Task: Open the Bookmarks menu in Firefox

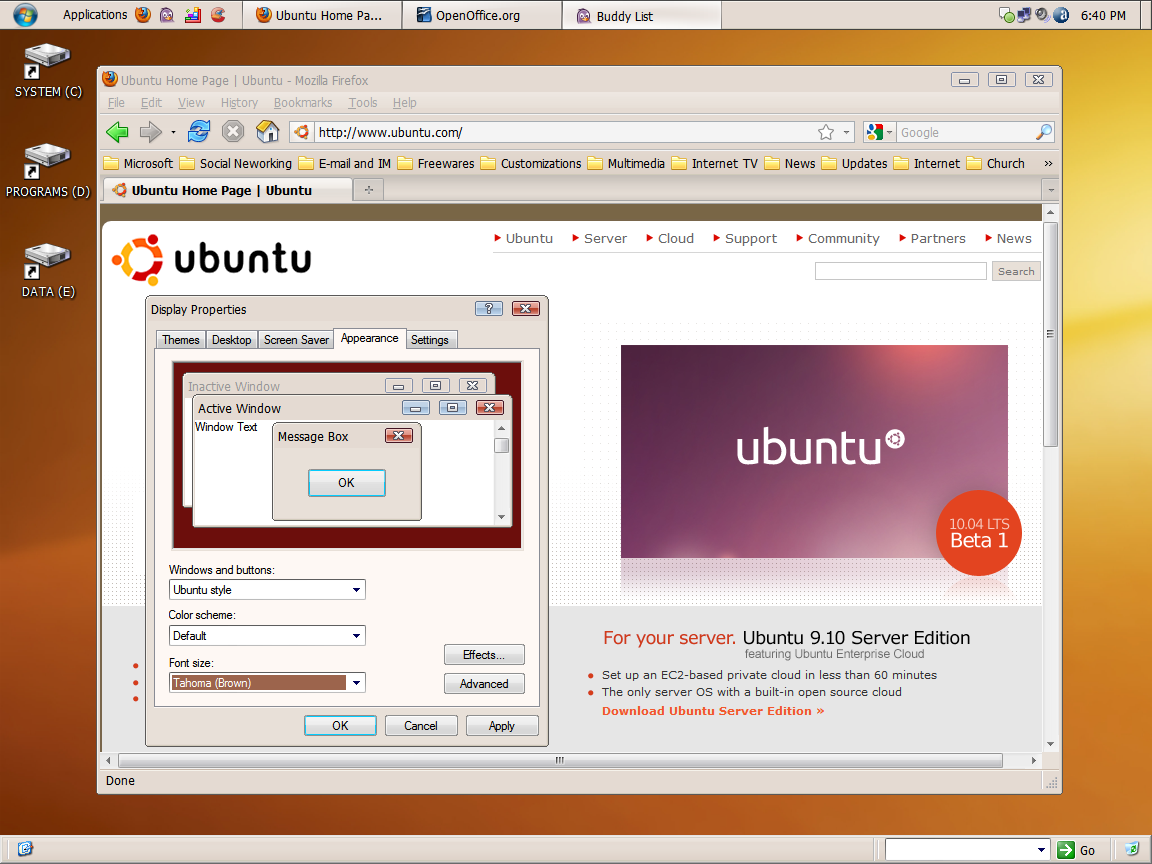Action: 303,102
